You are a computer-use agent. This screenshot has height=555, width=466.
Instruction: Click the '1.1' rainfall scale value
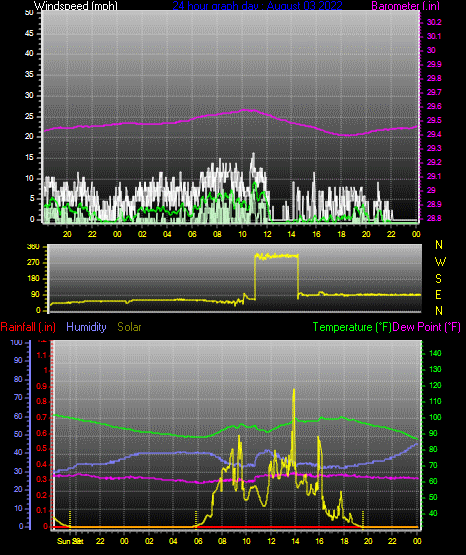point(42,355)
